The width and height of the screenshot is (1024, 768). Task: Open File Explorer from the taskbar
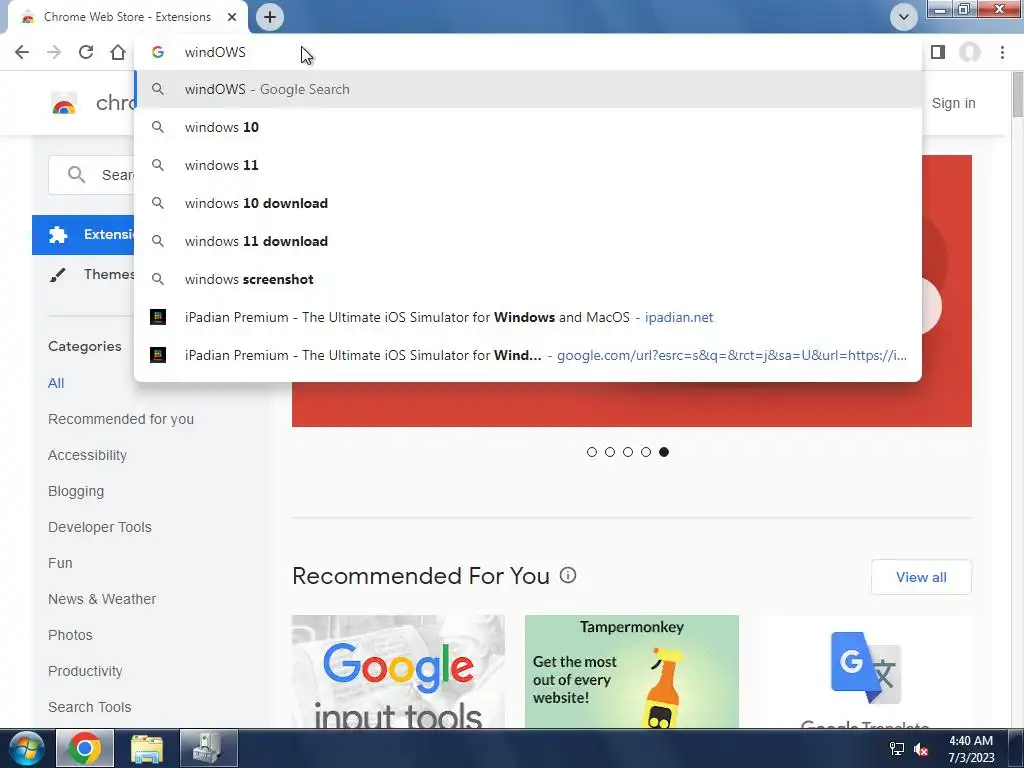point(147,748)
